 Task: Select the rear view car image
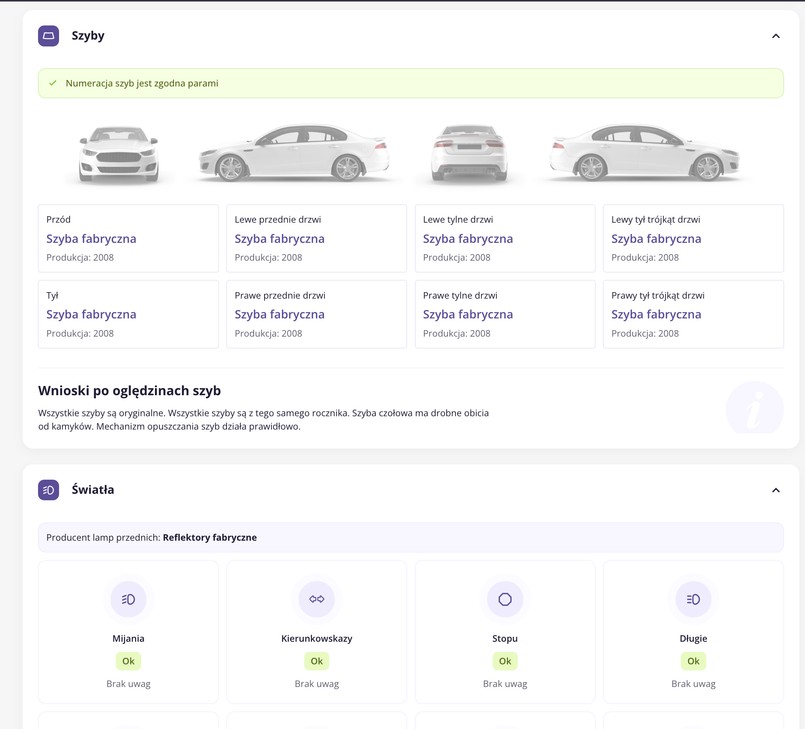[468, 154]
